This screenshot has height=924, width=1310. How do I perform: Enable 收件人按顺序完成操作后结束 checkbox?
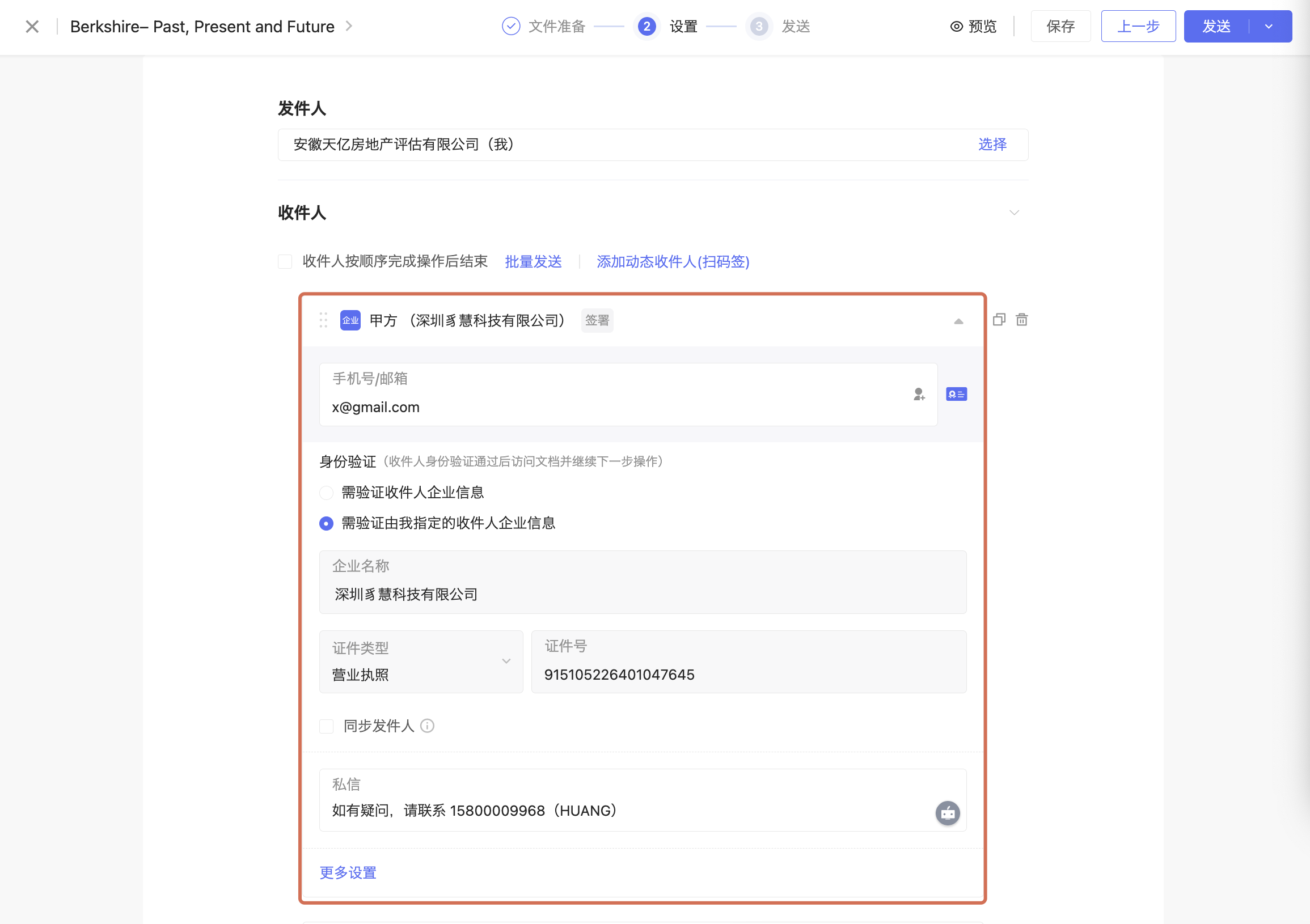point(285,261)
